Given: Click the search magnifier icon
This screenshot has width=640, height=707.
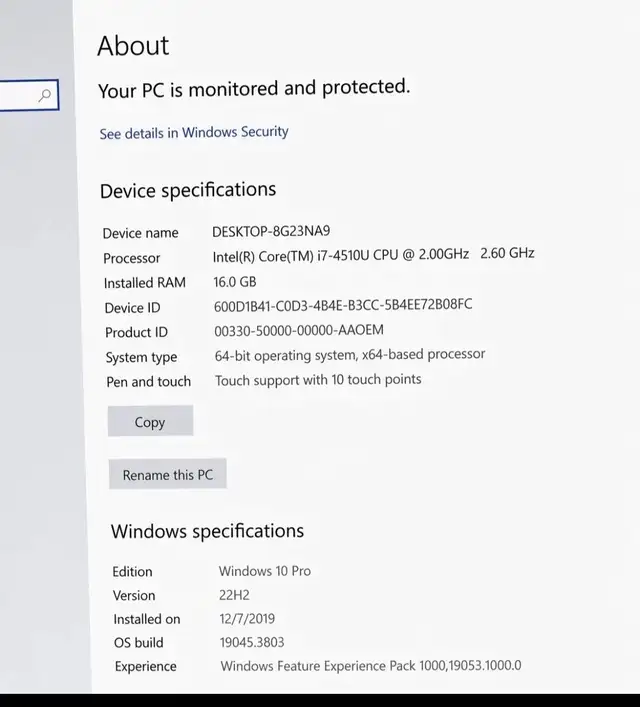Looking at the screenshot, I should tap(45, 95).
